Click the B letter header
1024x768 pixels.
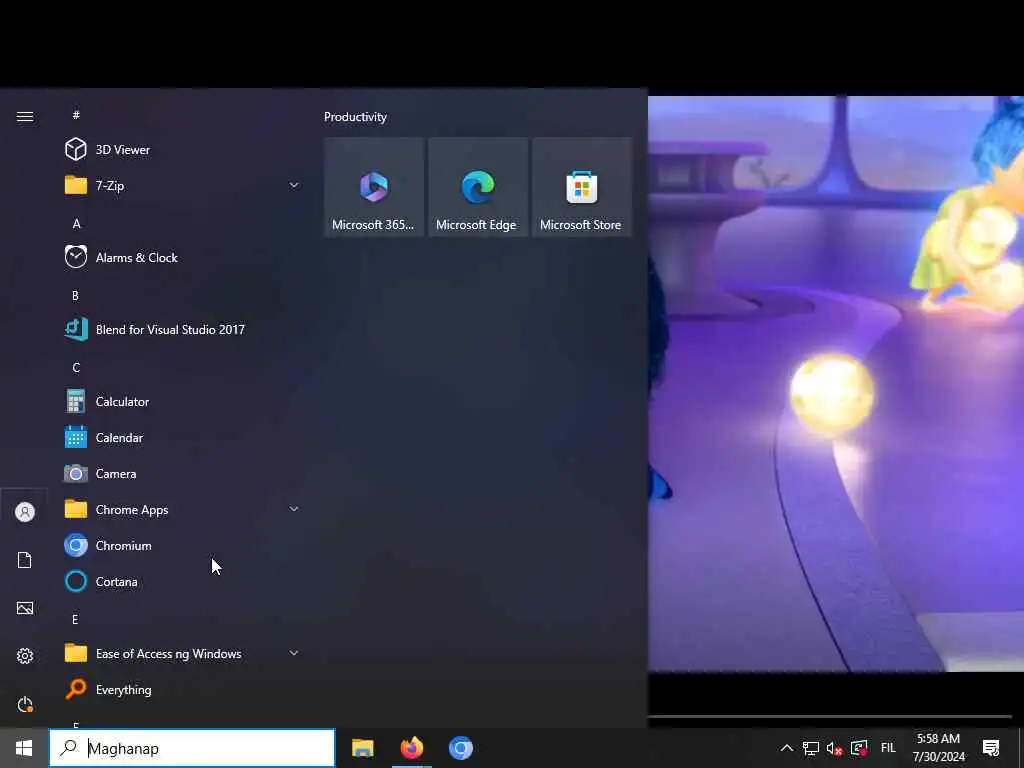click(x=75, y=295)
